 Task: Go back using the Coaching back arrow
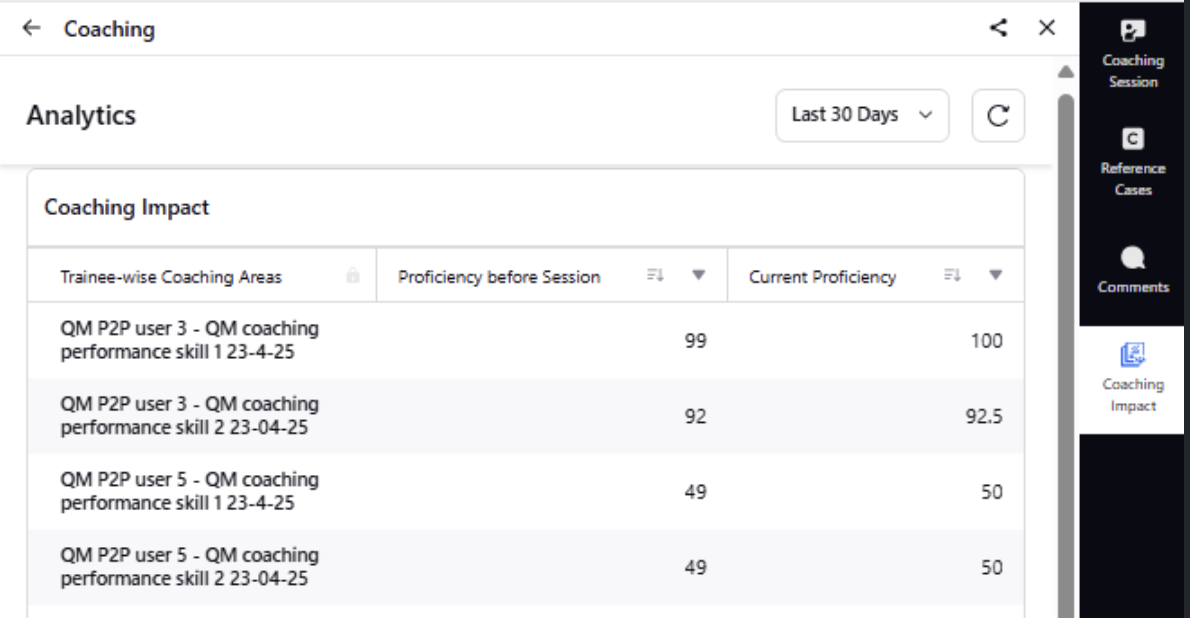(x=31, y=28)
